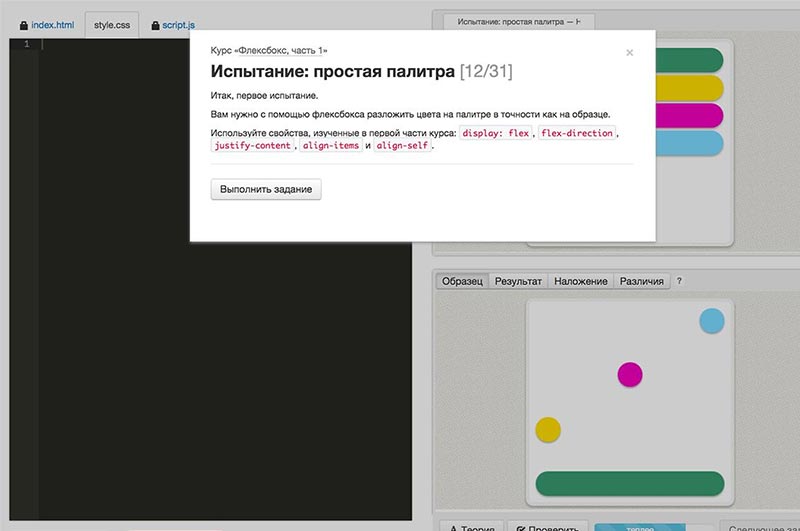The height and width of the screenshot is (531, 800).
Task: Select the Образец comparison tab
Action: (x=462, y=281)
